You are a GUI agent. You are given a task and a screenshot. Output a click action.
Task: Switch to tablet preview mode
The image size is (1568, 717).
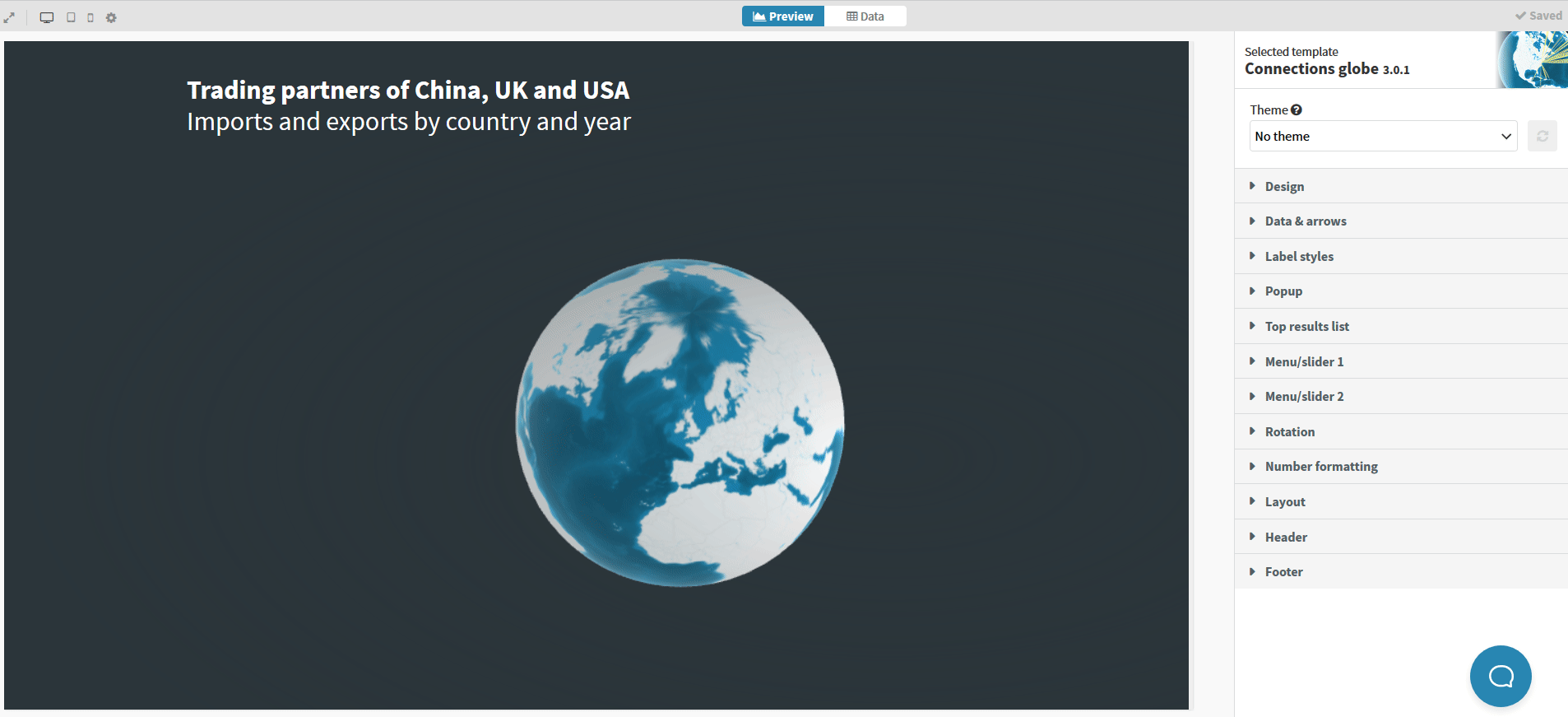pyautogui.click(x=71, y=17)
